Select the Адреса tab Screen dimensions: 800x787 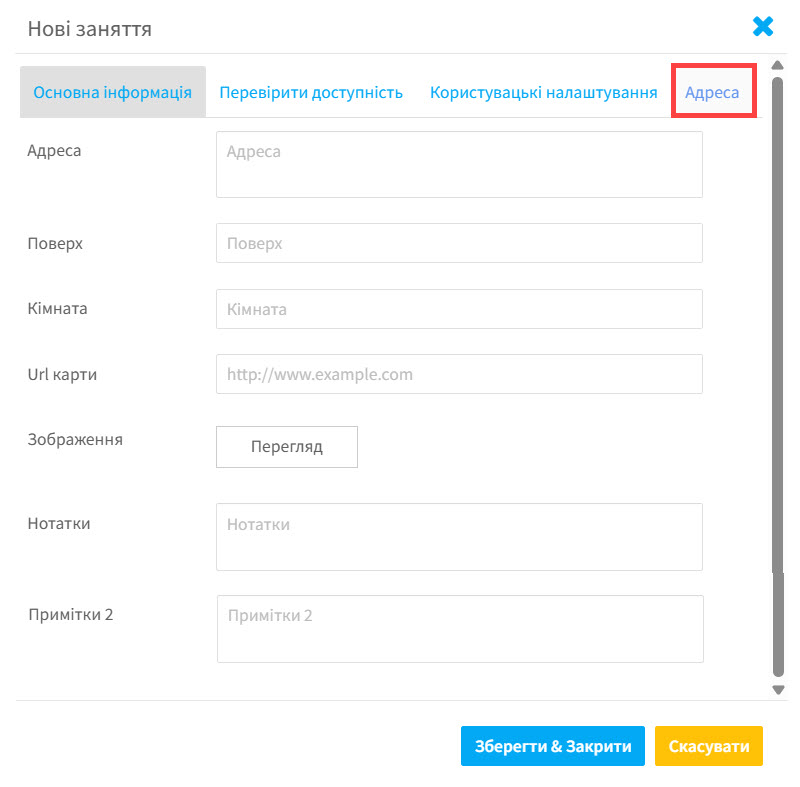pyautogui.click(x=712, y=92)
